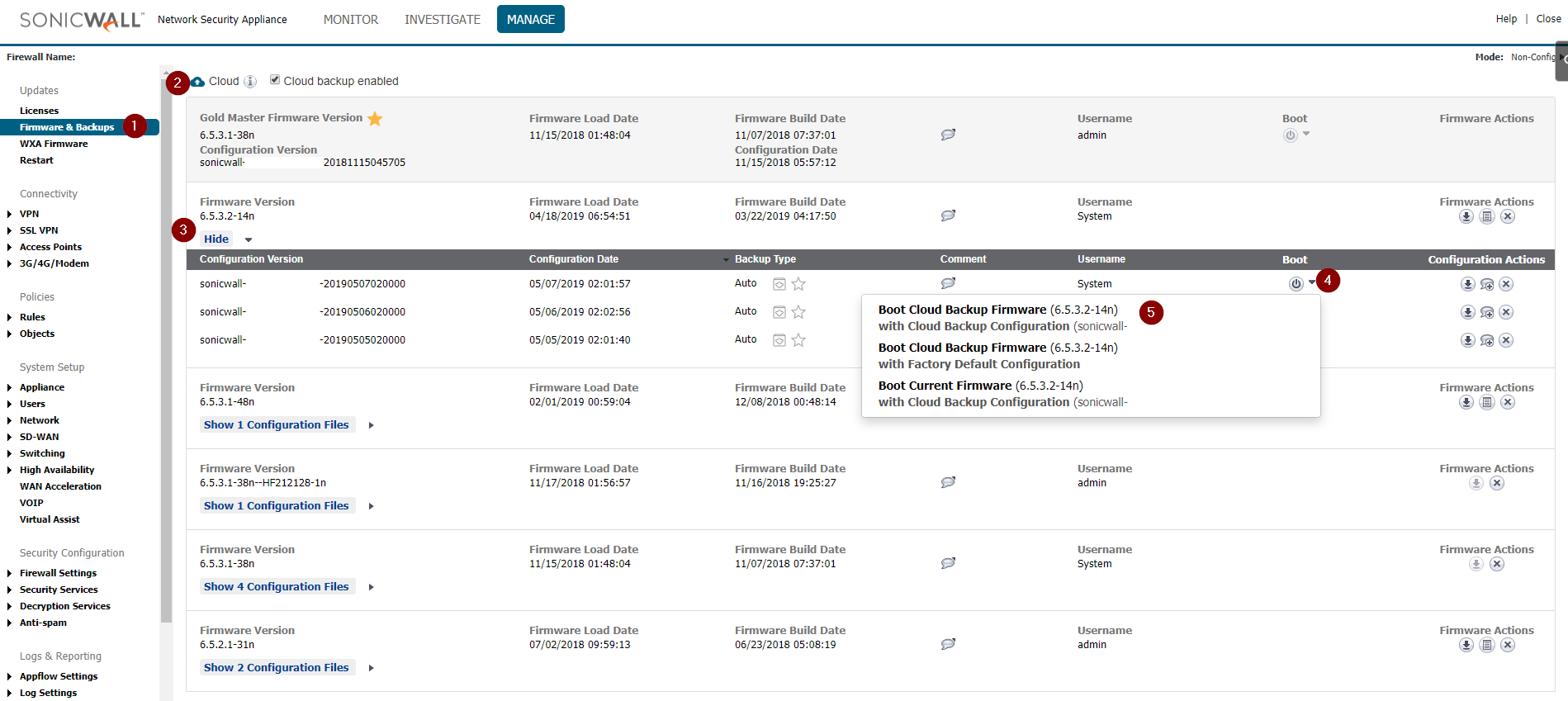The width and height of the screenshot is (1568, 701).
Task: Delete the 20190507020000 configuration backup
Action: point(1506,284)
